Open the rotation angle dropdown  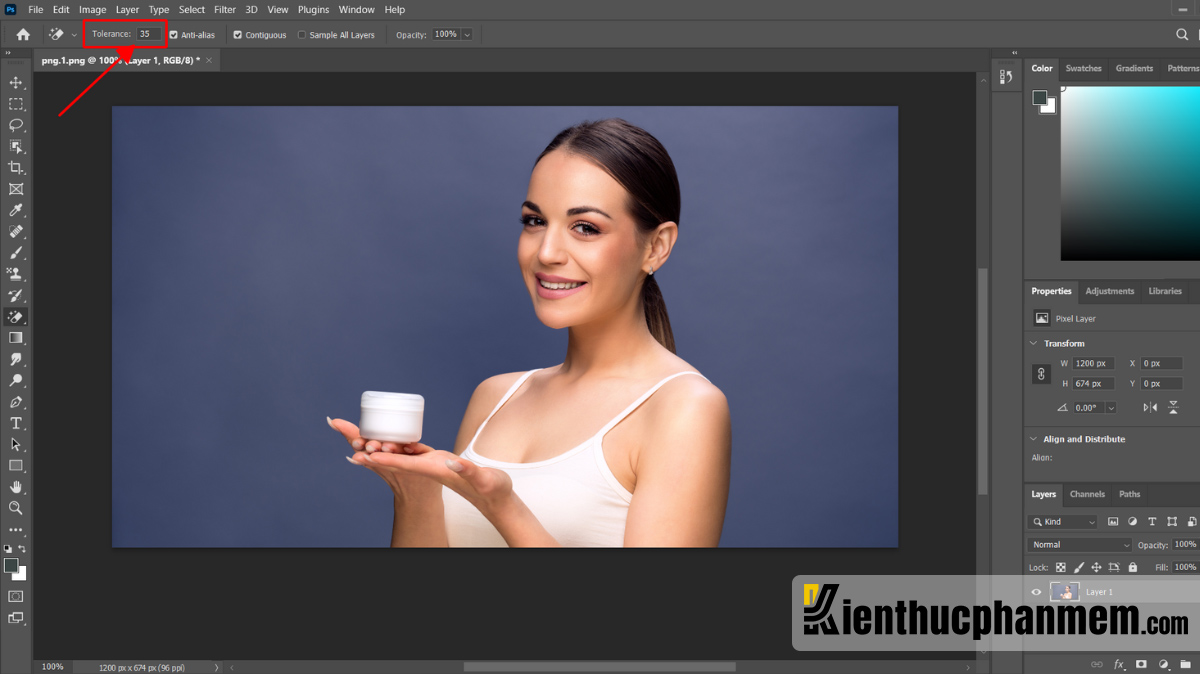pos(1110,408)
